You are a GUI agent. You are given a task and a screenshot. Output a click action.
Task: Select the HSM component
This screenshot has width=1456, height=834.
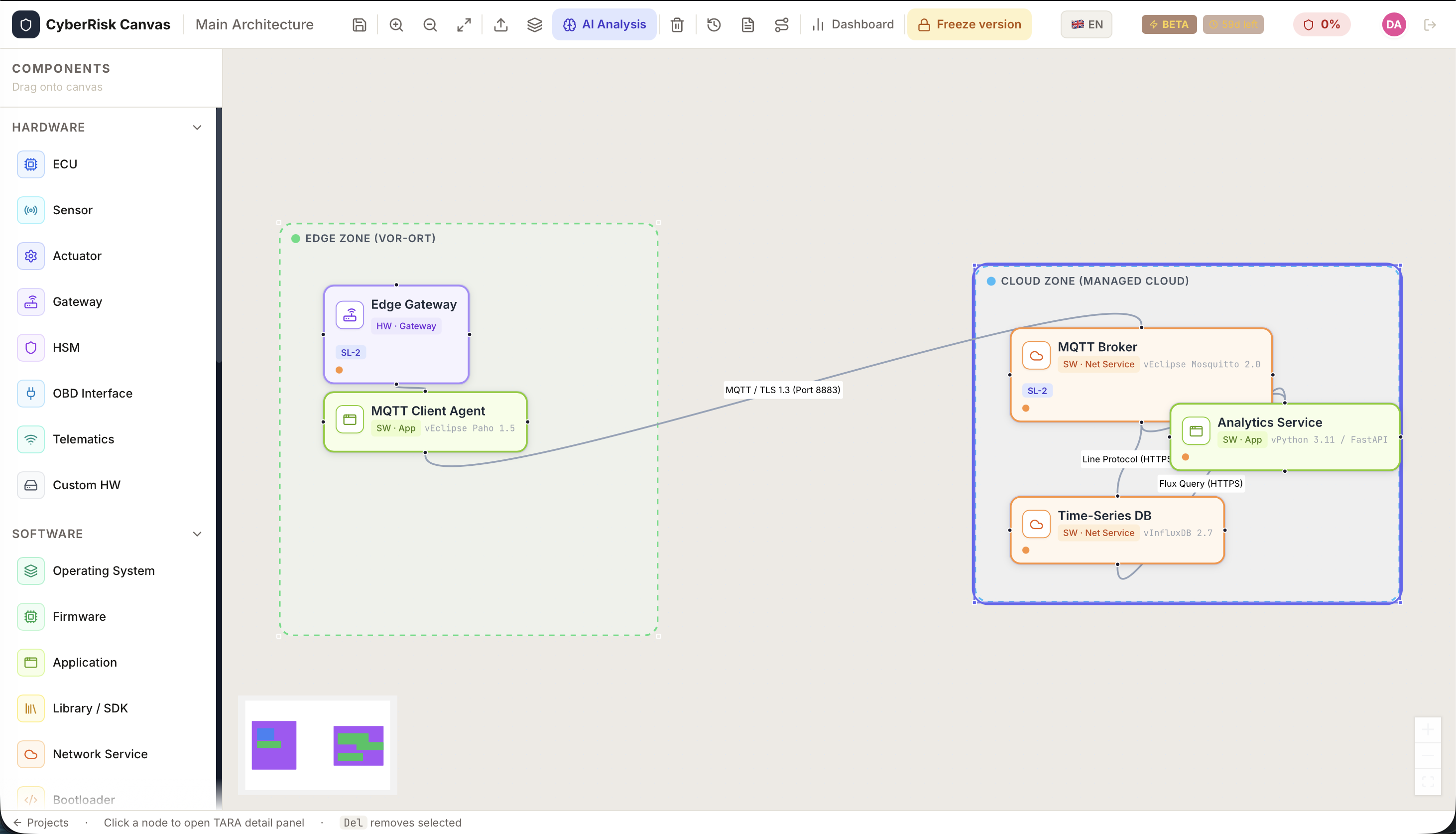[108, 348]
